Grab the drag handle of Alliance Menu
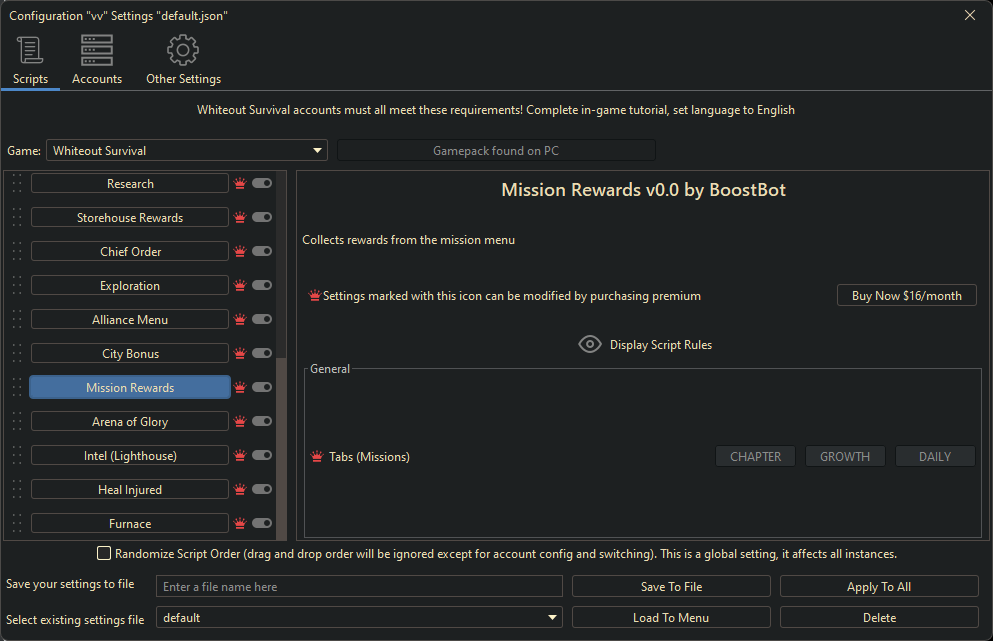993x641 pixels. (17, 319)
